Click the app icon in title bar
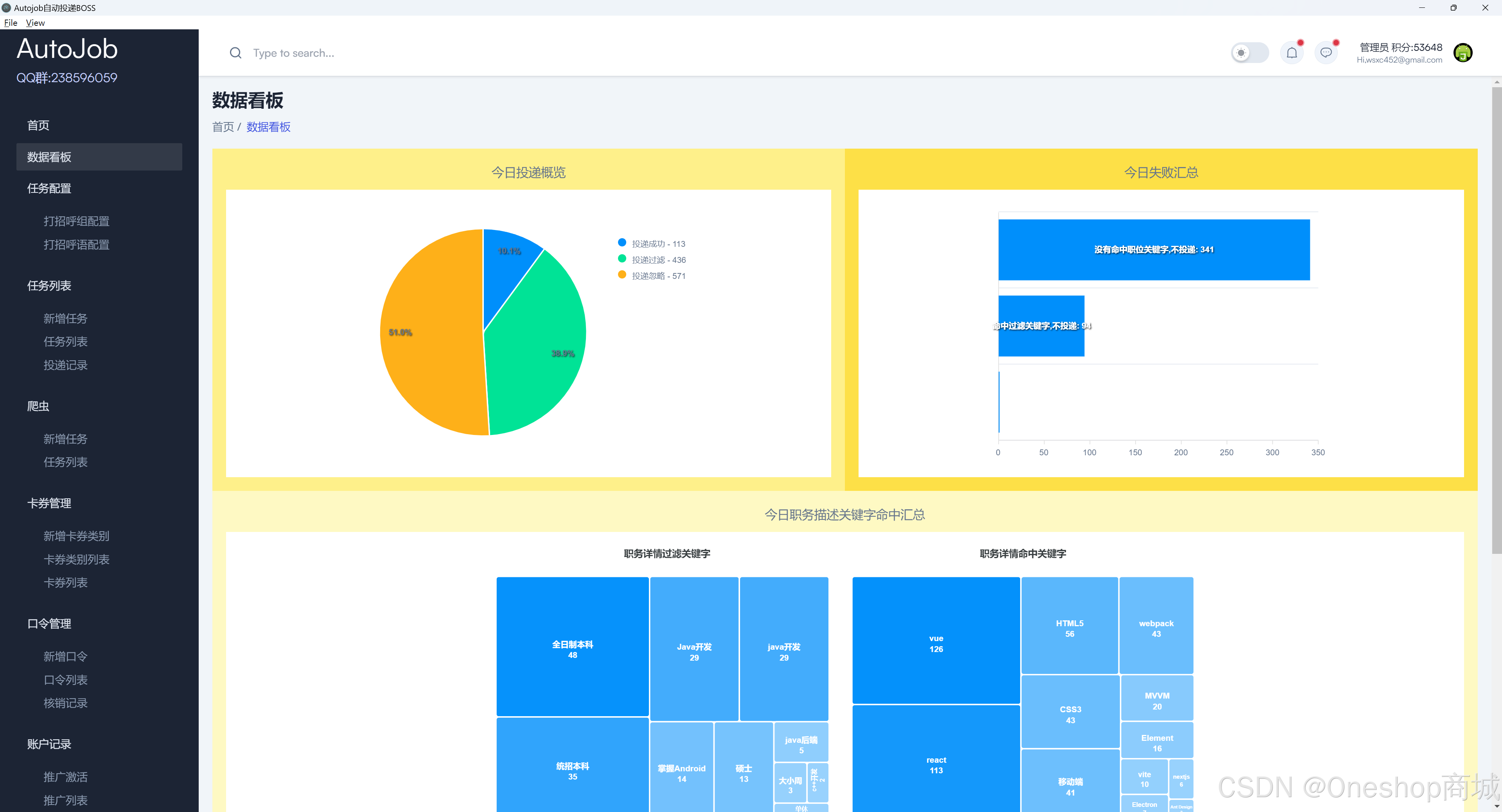 pyautogui.click(x=6, y=7)
